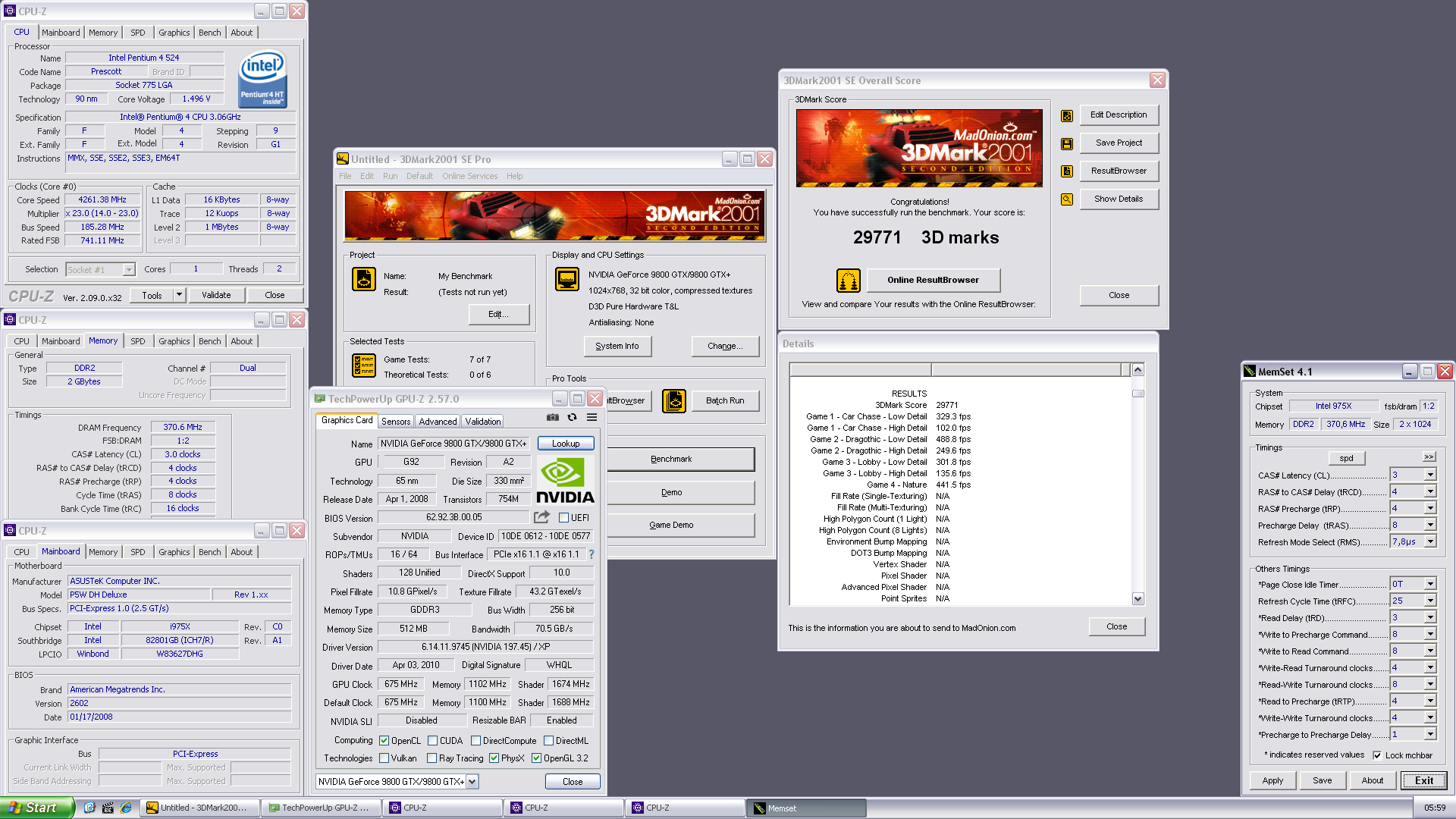Enable the CUDA checkbox in GPU-Z
1456x819 pixels.
(432, 740)
